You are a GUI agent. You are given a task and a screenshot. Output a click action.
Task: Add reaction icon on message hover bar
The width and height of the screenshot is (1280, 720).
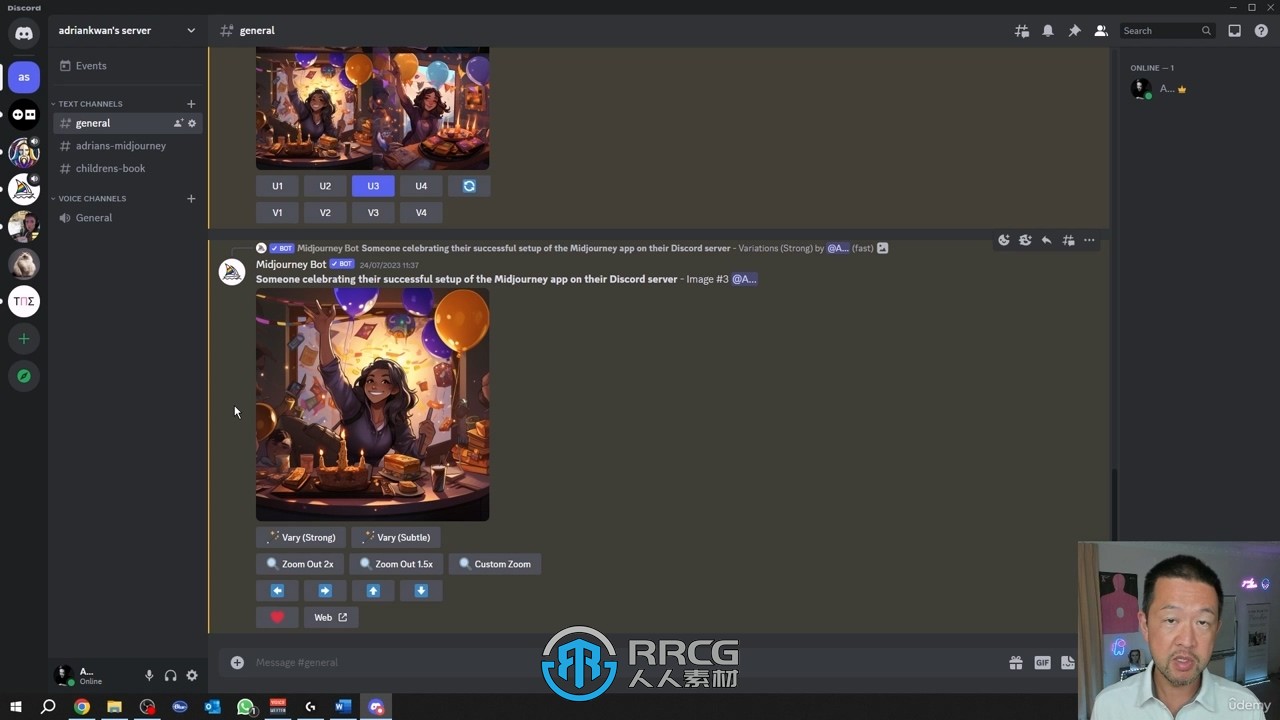click(1004, 240)
